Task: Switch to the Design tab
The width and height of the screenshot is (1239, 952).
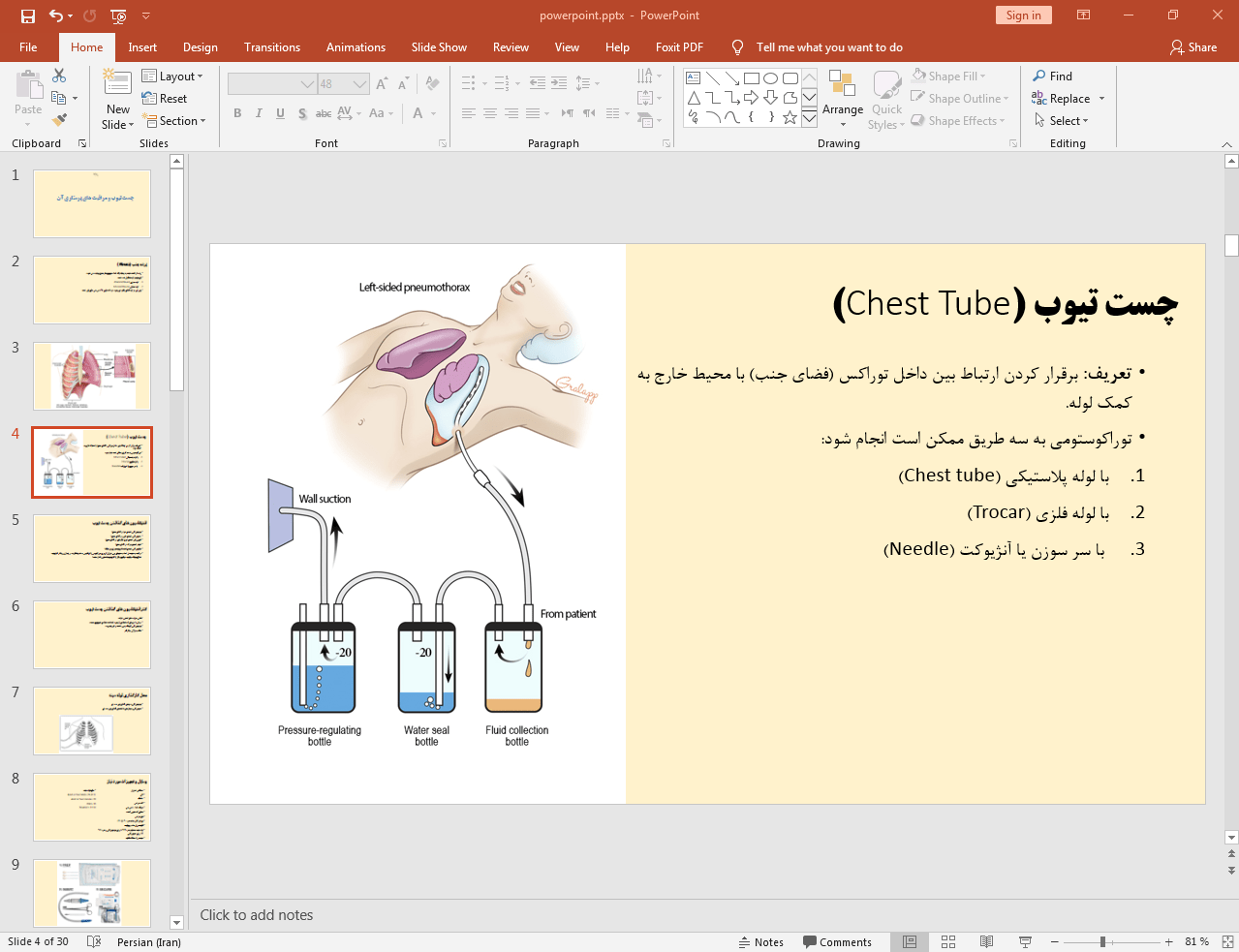Action: pos(201,47)
